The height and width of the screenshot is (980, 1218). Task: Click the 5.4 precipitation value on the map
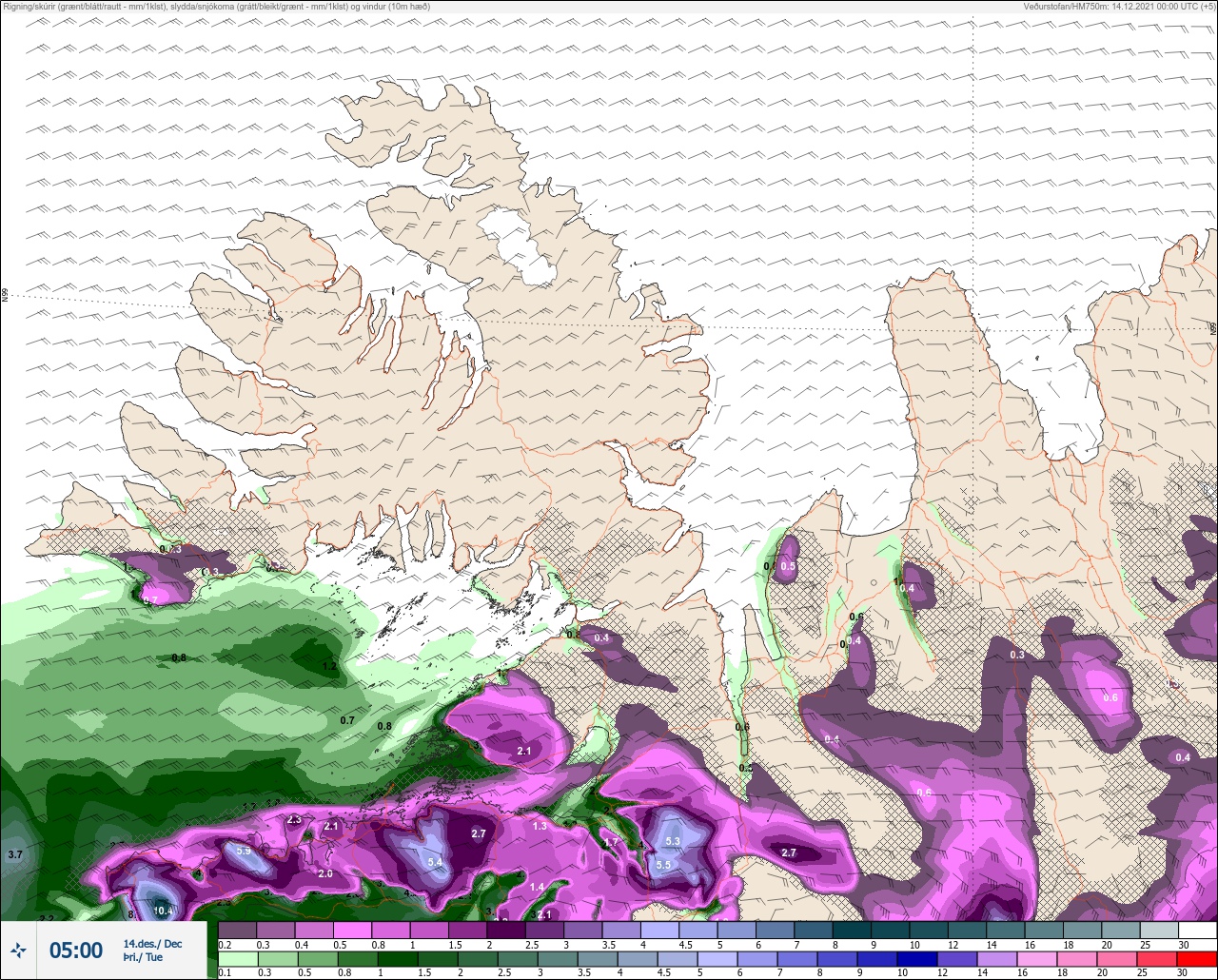pos(436,862)
